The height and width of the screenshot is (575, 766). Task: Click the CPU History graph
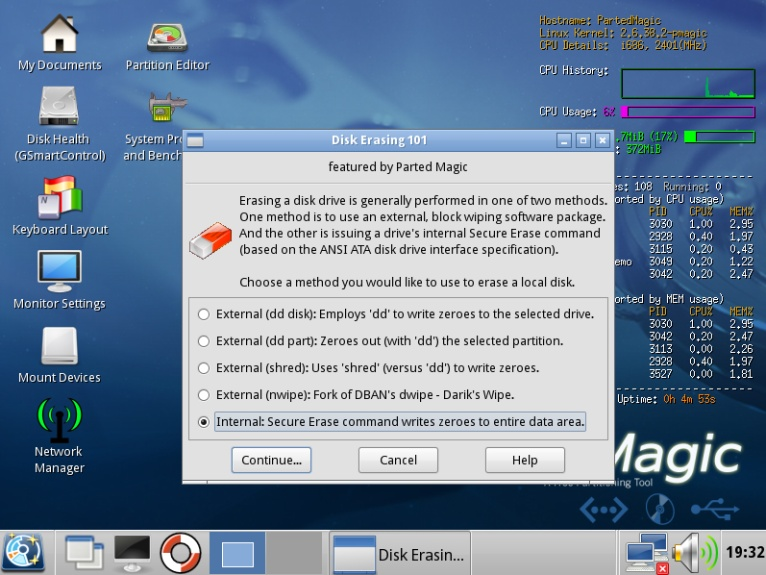[x=688, y=84]
